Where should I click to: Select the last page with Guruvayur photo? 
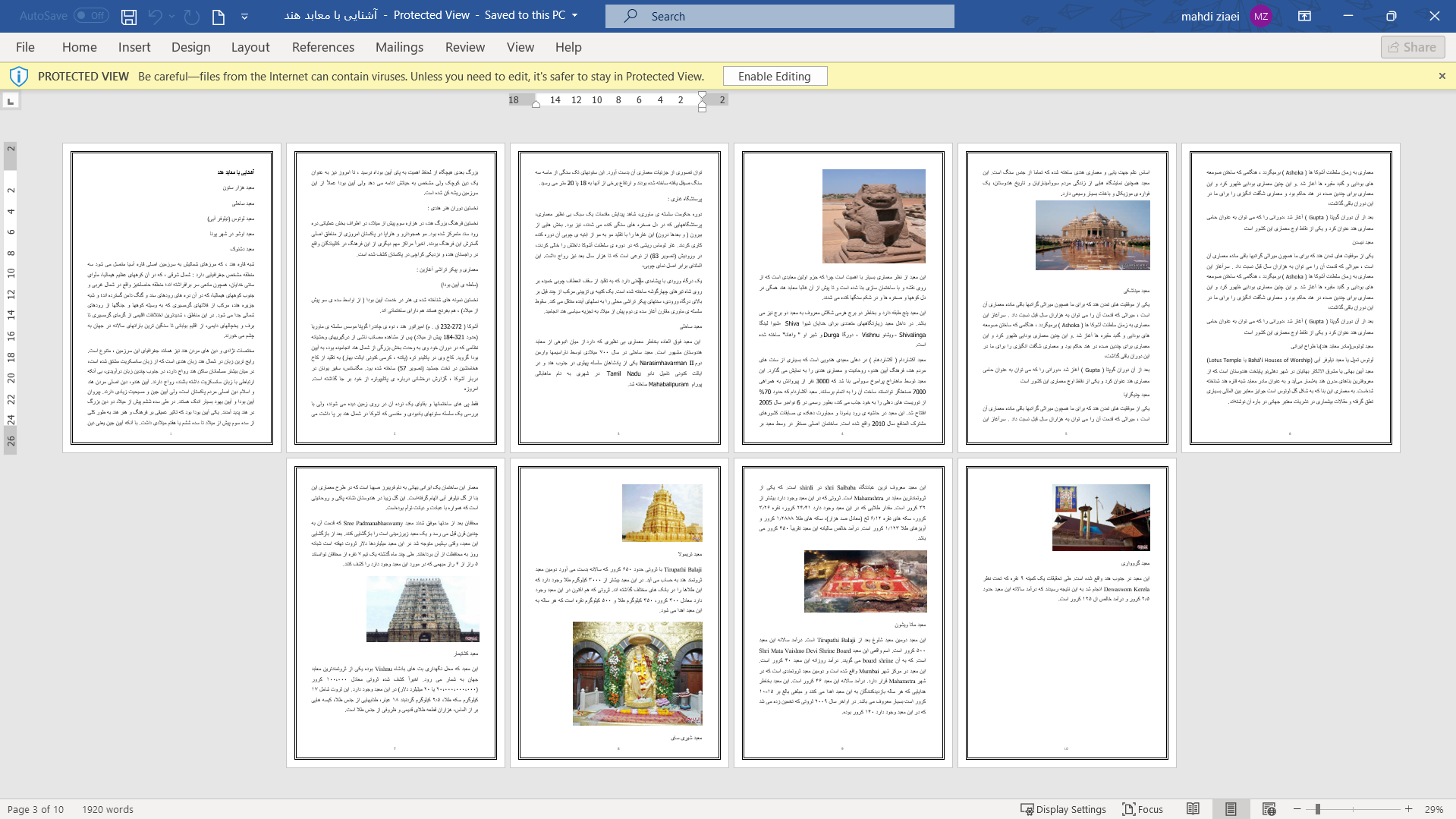[1067, 613]
